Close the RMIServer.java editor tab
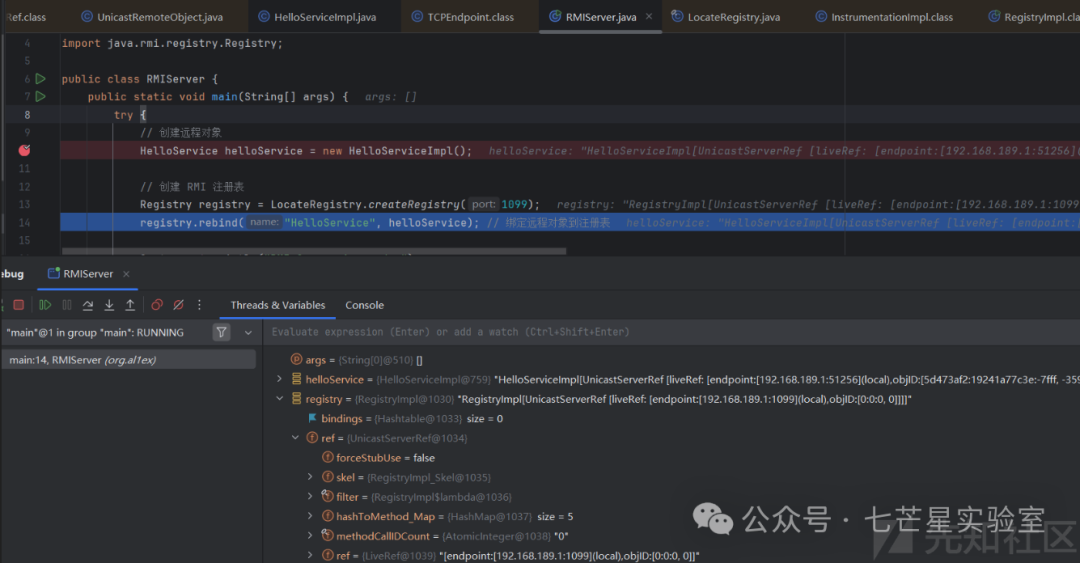 pyautogui.click(x=649, y=17)
